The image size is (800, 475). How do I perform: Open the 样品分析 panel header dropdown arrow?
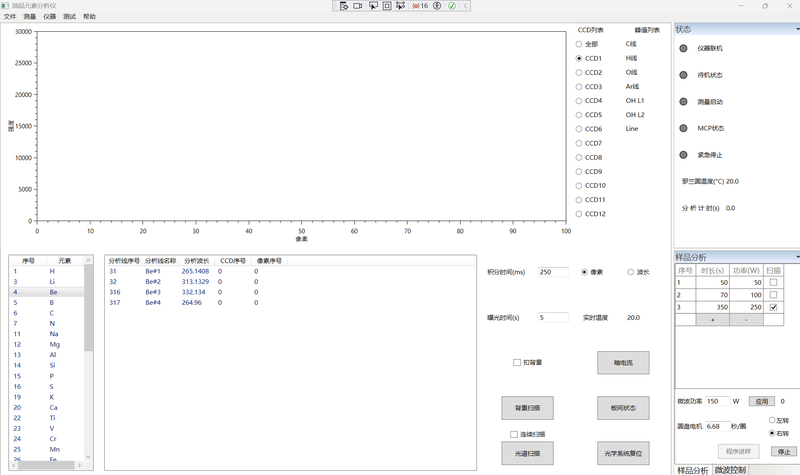[x=796, y=257]
